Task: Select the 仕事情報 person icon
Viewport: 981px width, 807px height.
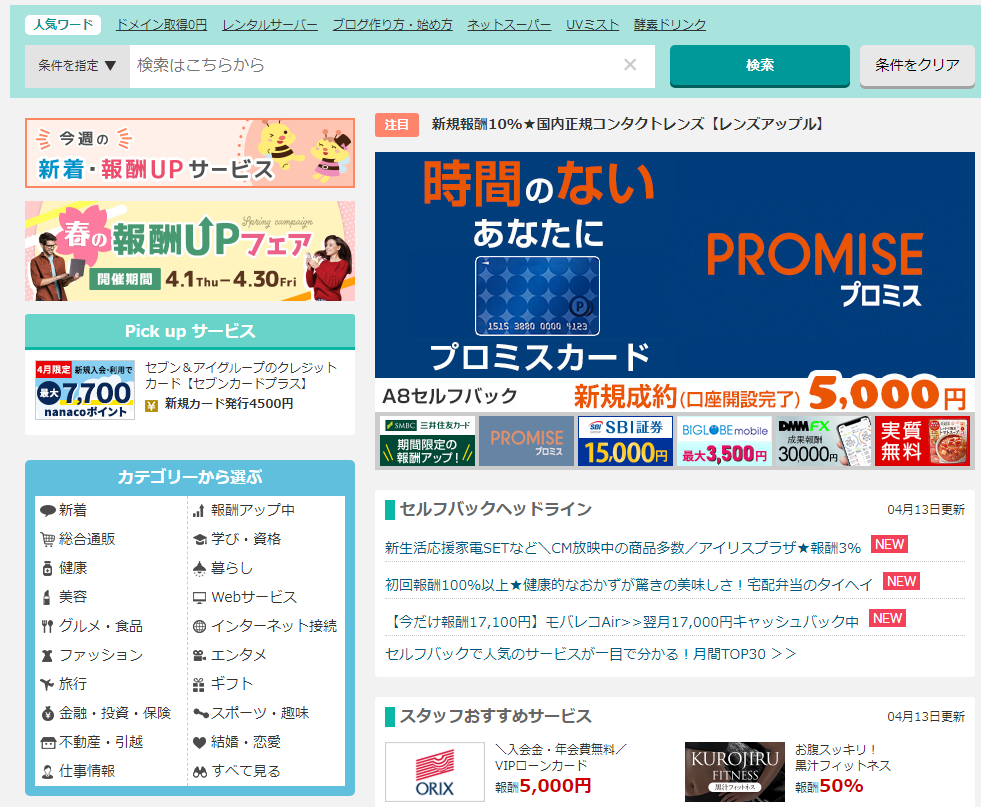Action: coord(48,771)
